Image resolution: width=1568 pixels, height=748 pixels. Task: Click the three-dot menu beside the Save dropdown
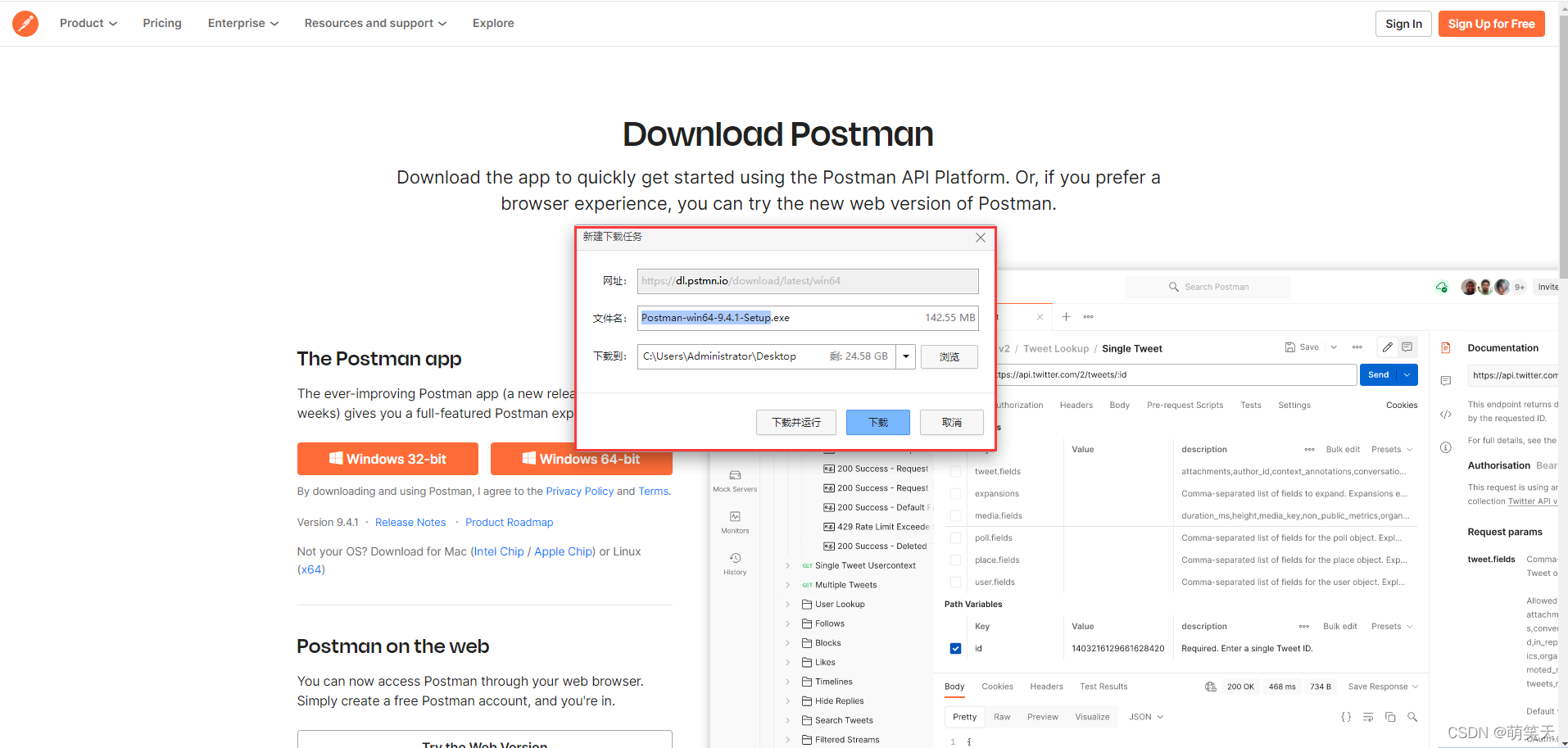click(1357, 347)
